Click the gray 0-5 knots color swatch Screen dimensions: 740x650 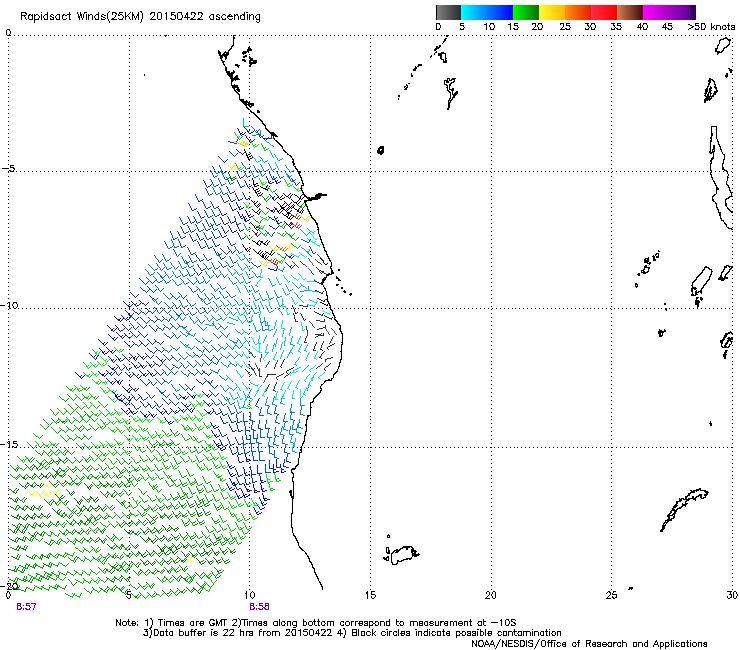(x=448, y=12)
